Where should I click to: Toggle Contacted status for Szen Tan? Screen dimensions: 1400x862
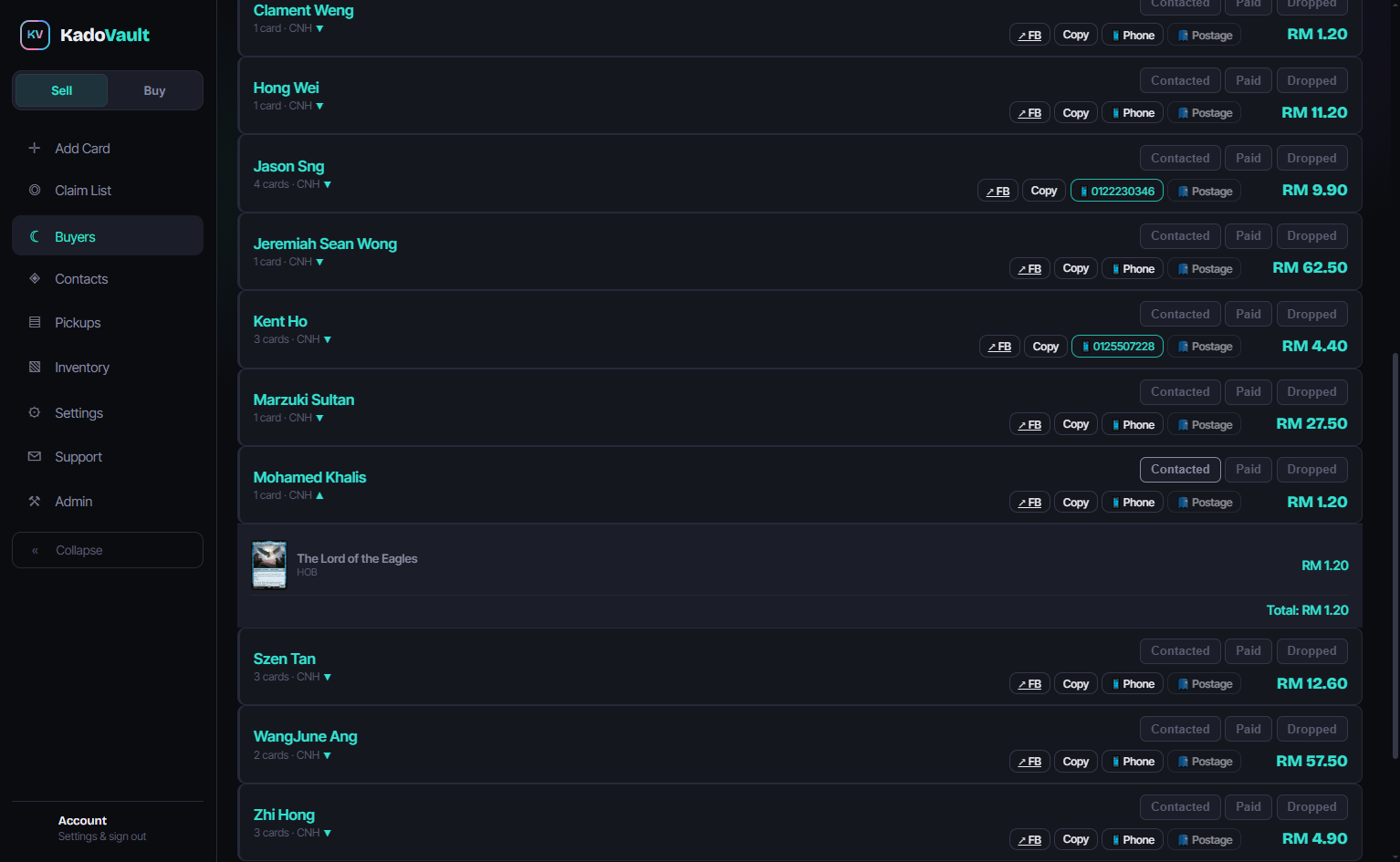coord(1180,650)
